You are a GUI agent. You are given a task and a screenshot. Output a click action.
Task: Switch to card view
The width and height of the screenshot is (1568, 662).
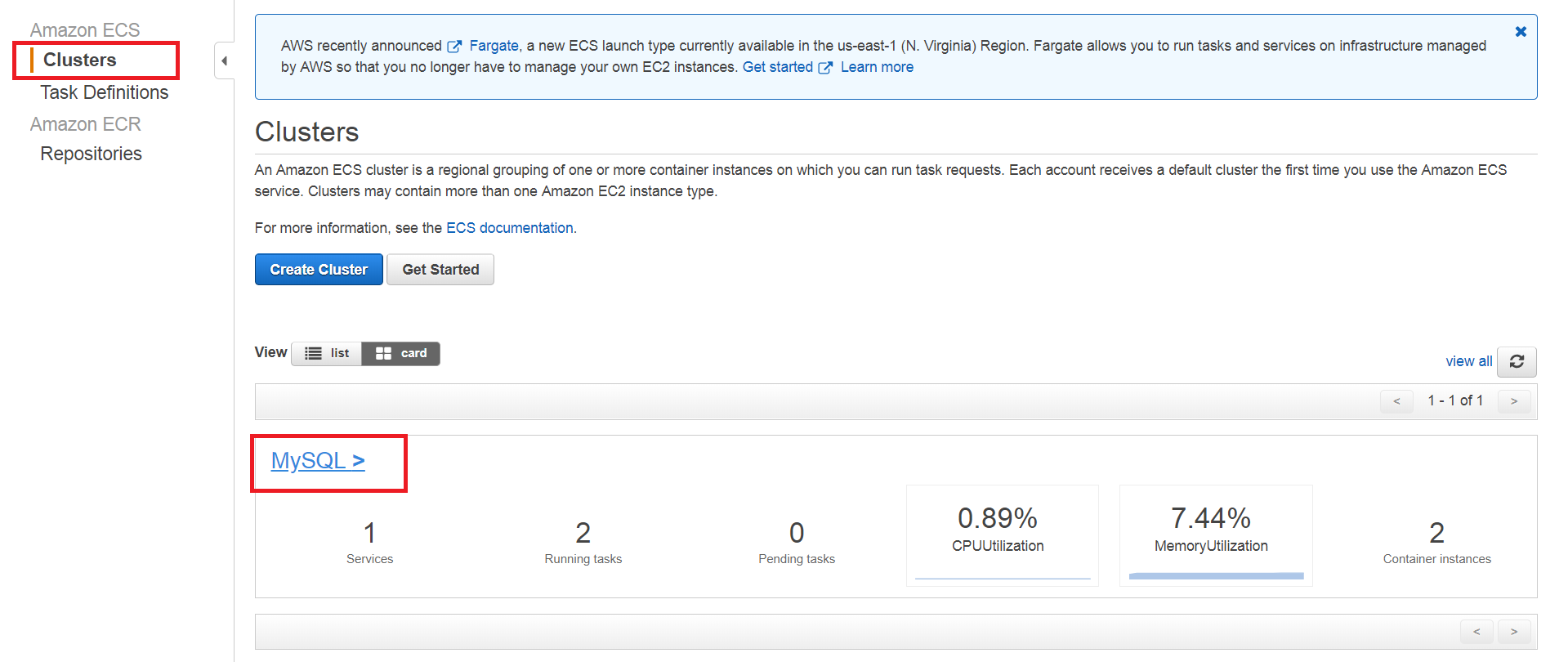[x=401, y=353]
